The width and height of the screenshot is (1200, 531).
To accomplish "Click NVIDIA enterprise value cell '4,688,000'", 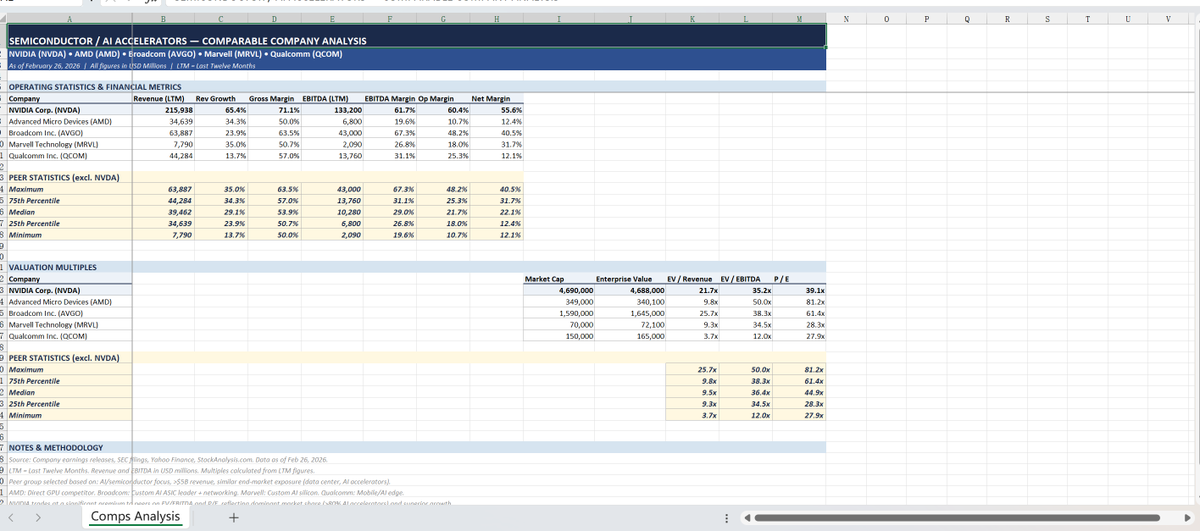I will [x=630, y=289].
